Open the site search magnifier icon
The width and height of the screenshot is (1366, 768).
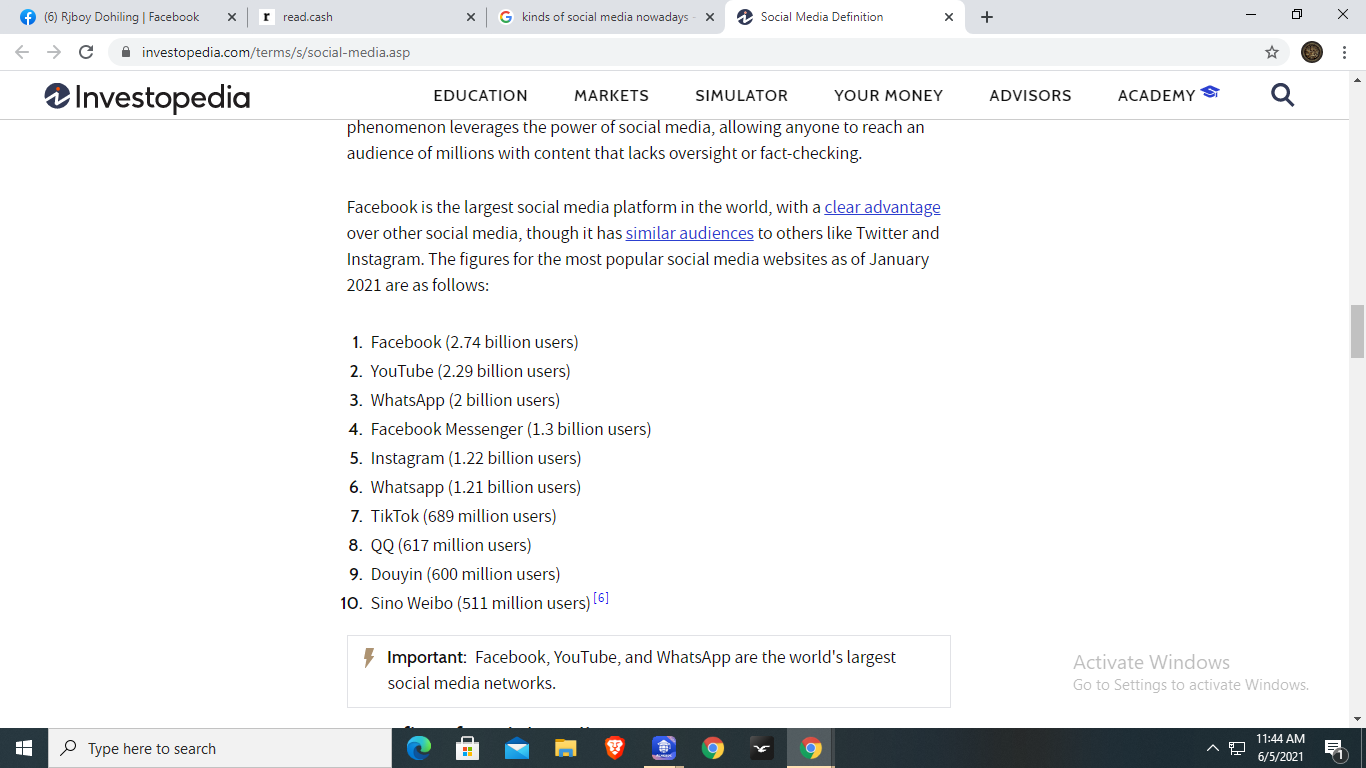(x=1282, y=95)
